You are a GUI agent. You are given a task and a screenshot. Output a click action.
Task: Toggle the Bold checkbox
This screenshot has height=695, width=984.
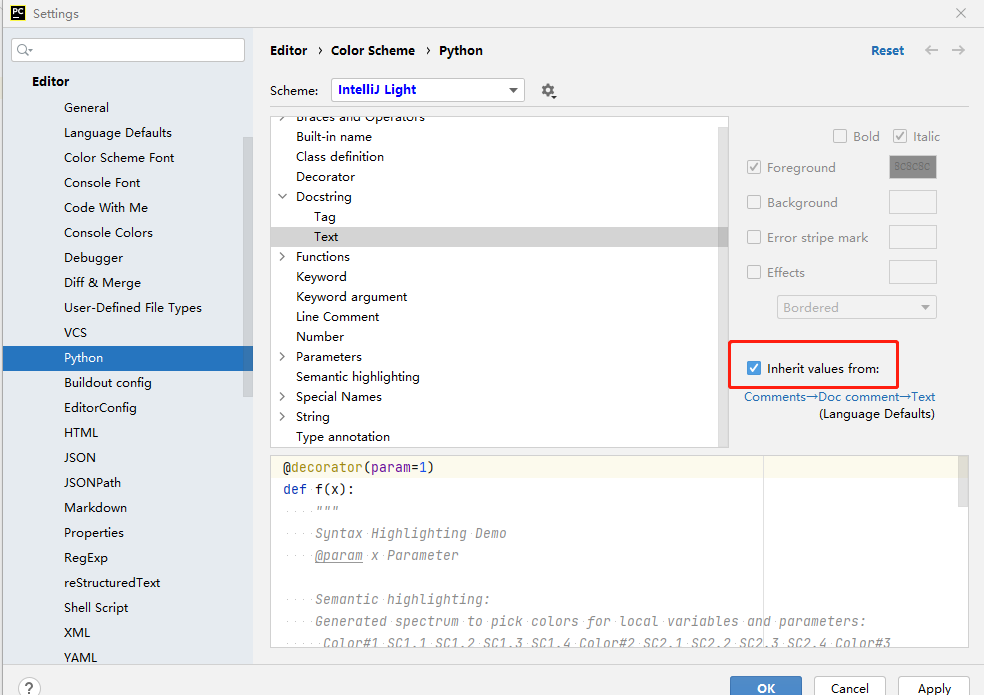[x=840, y=136]
